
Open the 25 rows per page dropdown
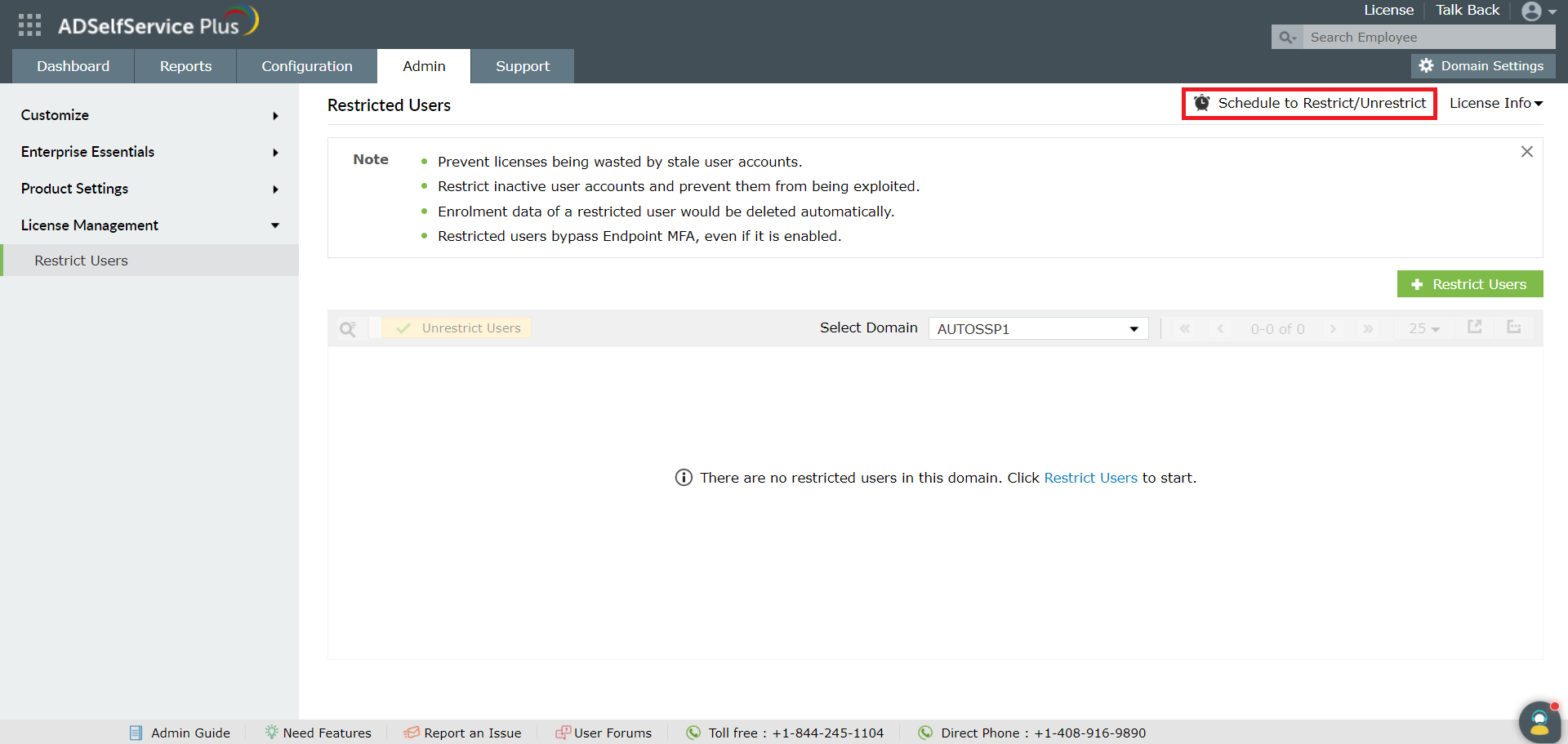coord(1424,328)
